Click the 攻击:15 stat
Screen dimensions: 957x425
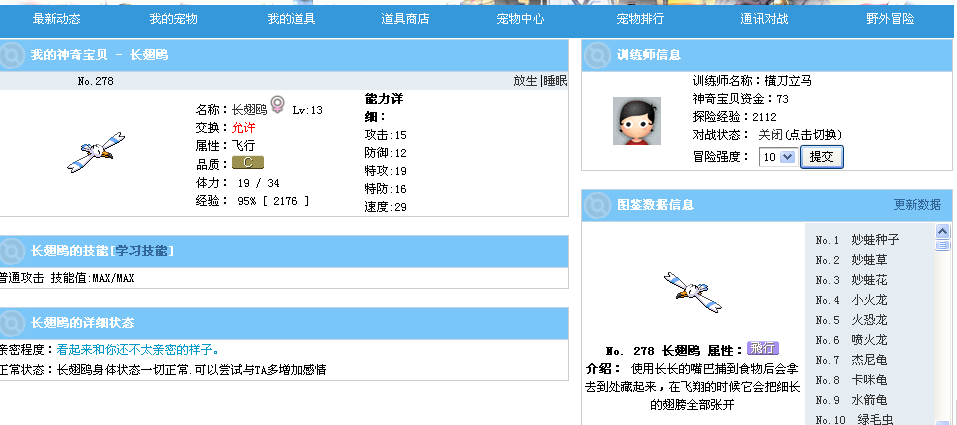click(x=385, y=135)
